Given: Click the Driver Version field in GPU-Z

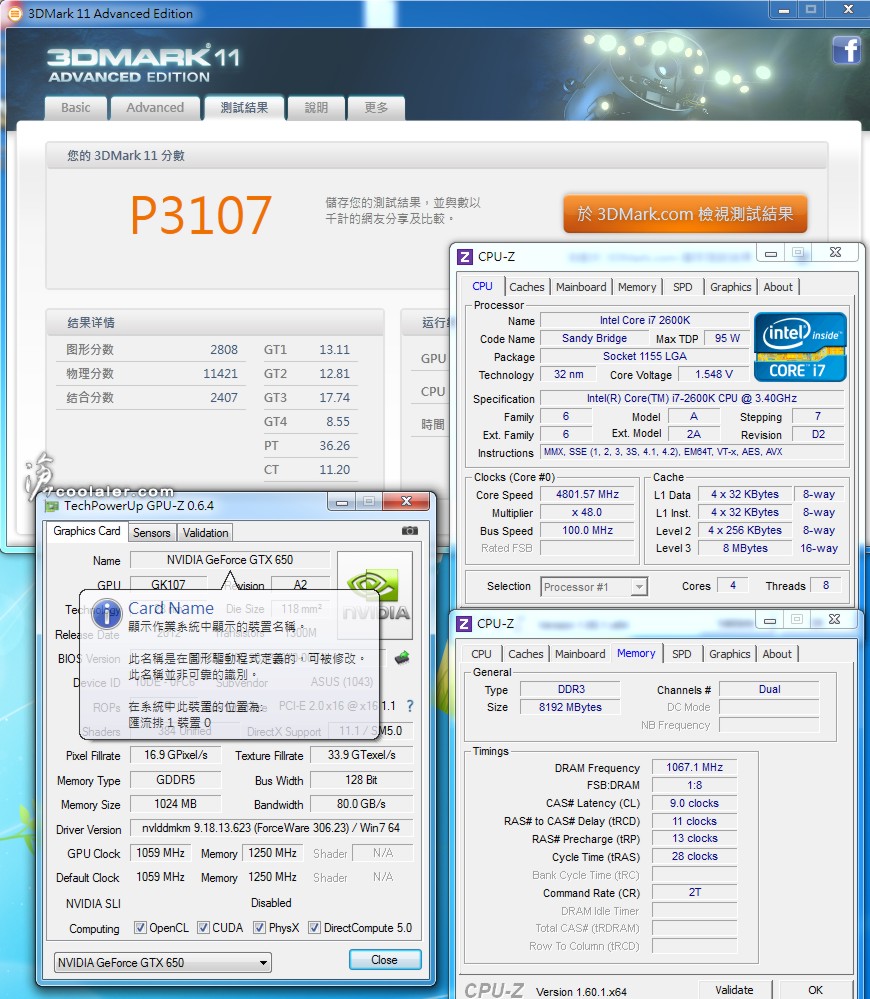Looking at the screenshot, I should (271, 828).
